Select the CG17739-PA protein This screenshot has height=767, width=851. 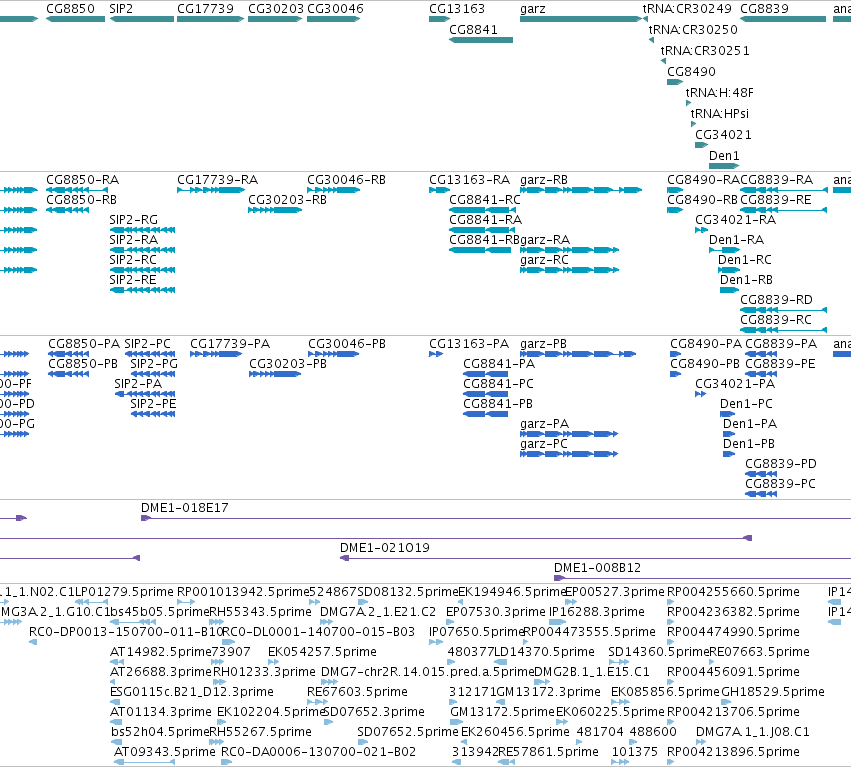tap(216, 354)
